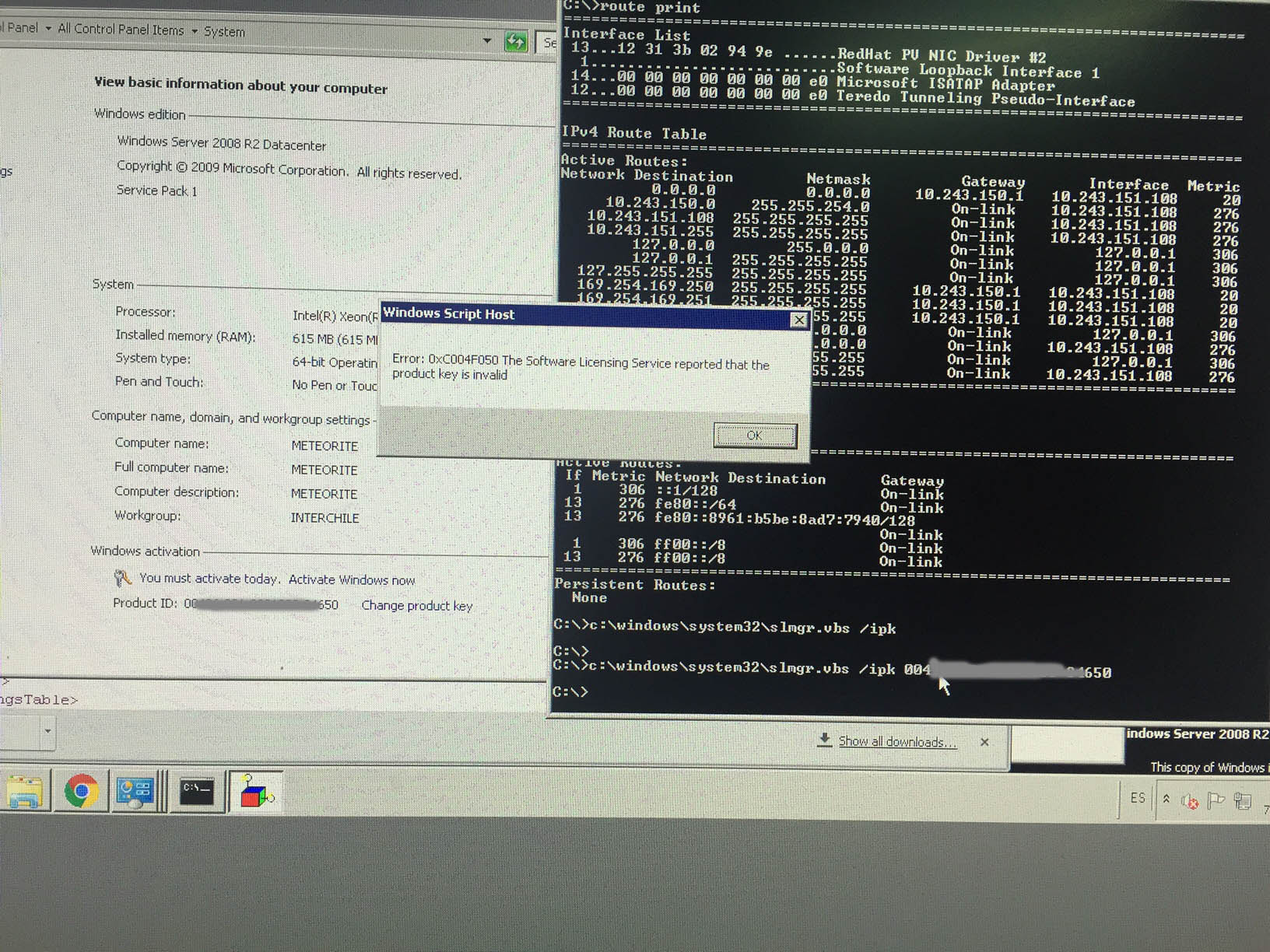Click IPv4 Route Table heading in console

tap(634, 133)
